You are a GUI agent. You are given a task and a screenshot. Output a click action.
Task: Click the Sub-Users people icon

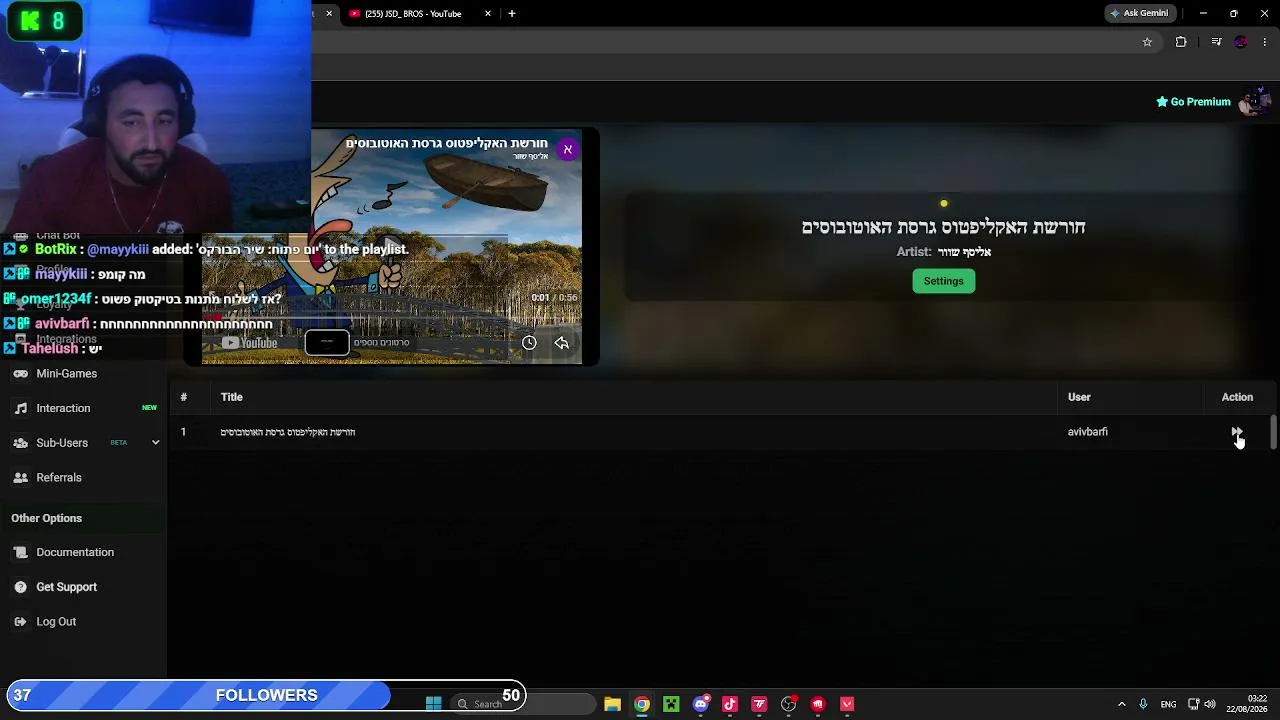(20, 443)
